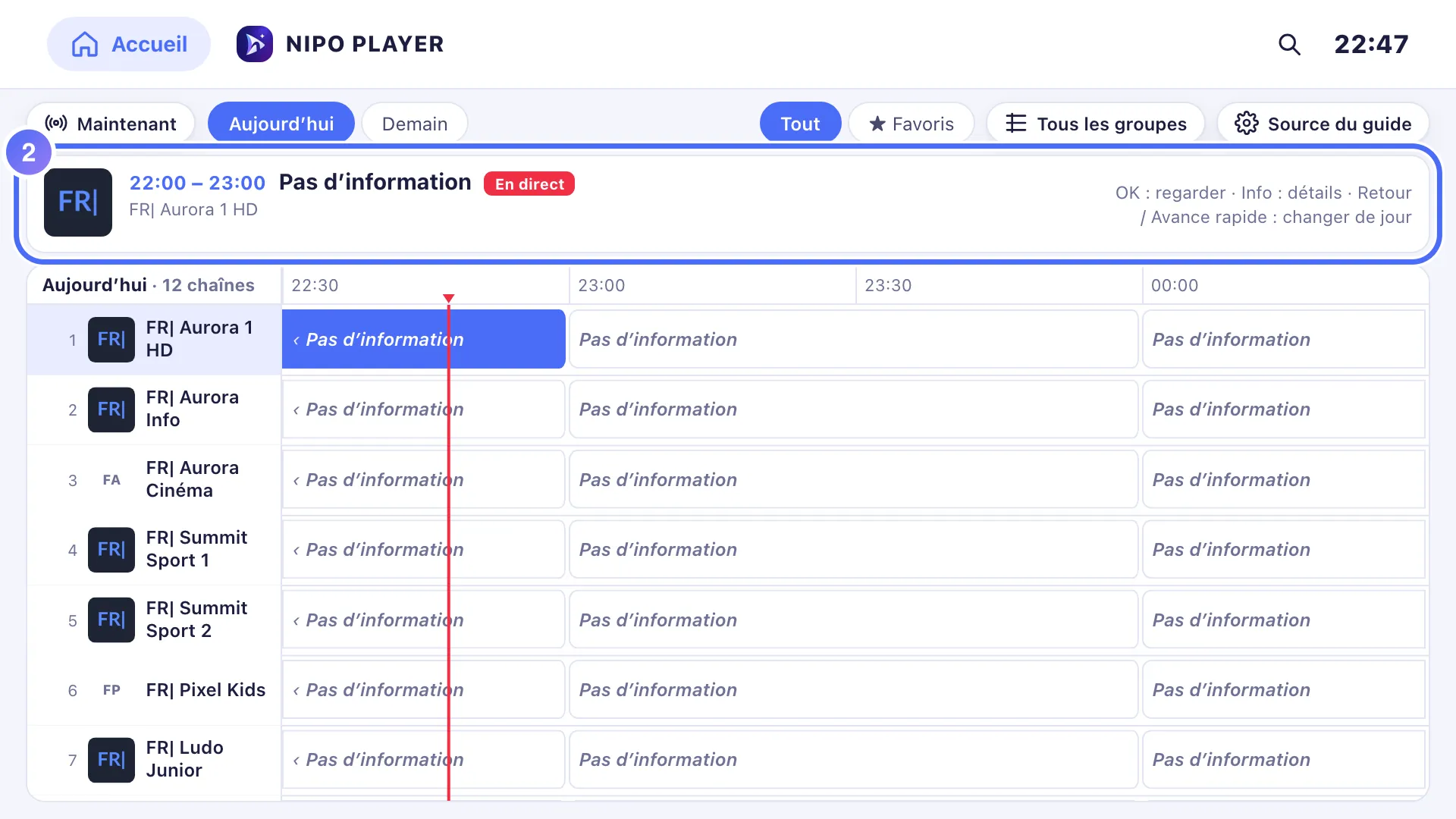Click the En direct badge
This screenshot has height=819, width=1456.
click(529, 184)
